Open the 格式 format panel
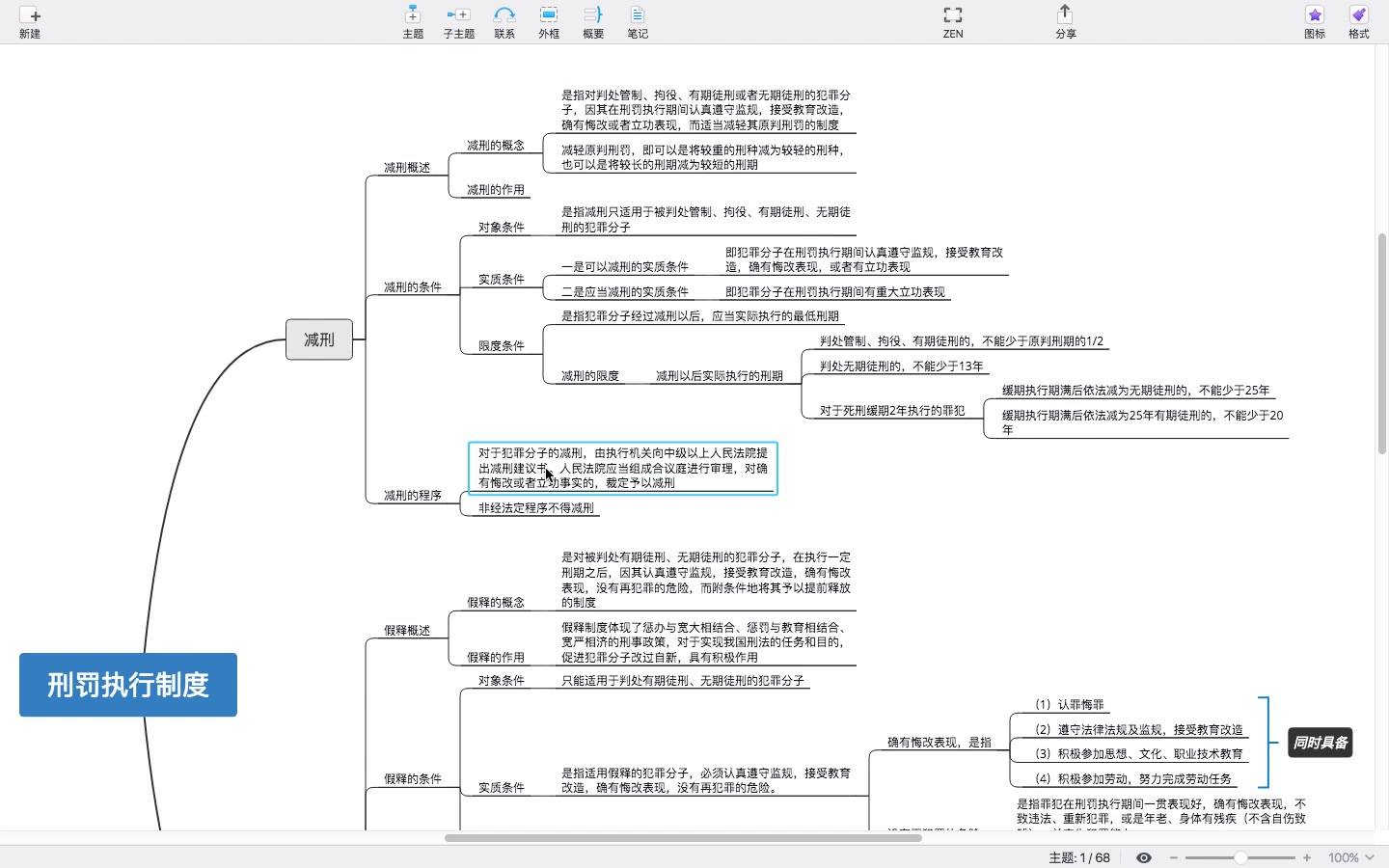Viewport: 1389px width, 868px height. pos(1359,22)
